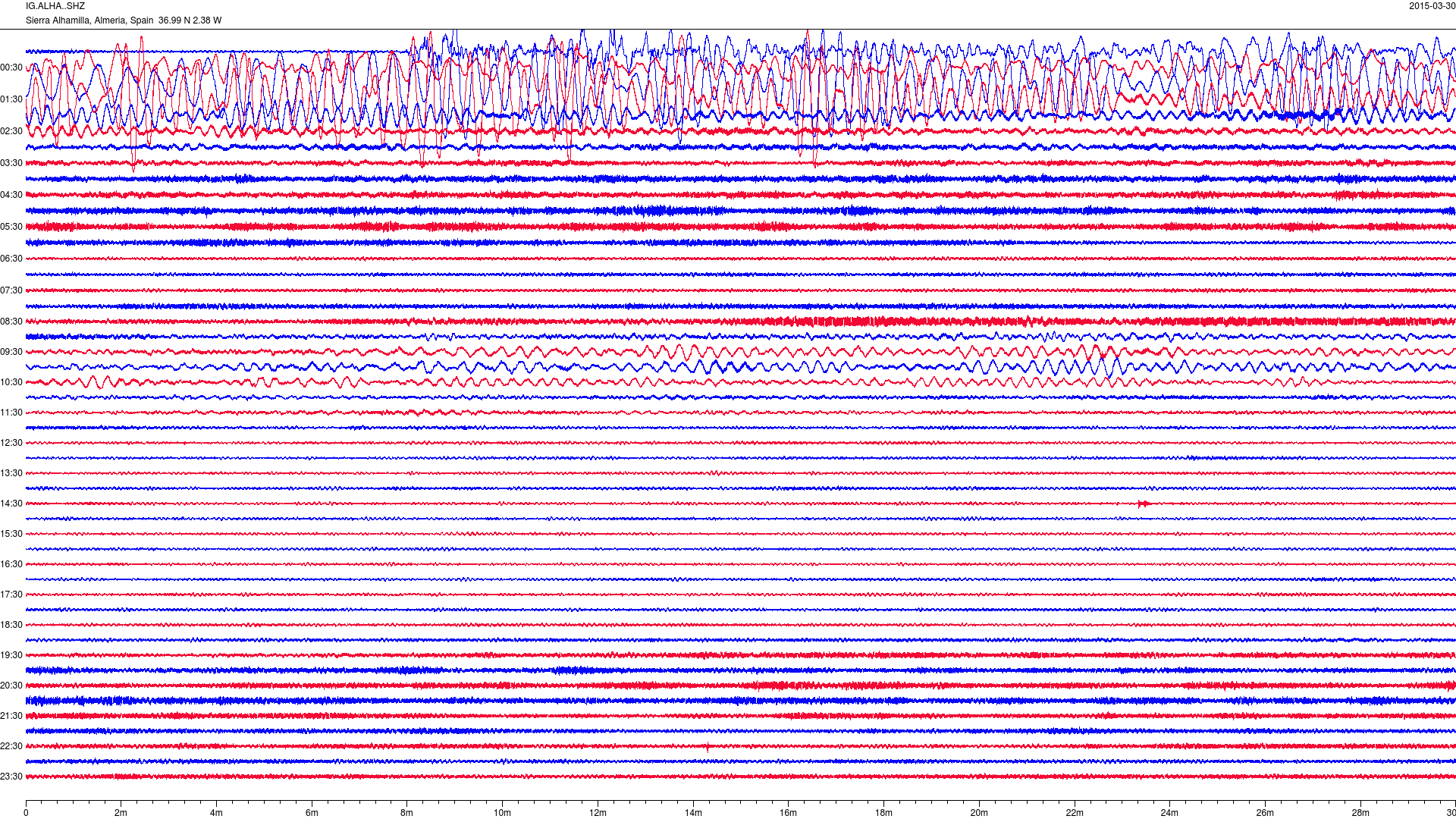The height and width of the screenshot is (819, 1456).
Task: Click the 16m axis tick label
Action: tap(789, 813)
